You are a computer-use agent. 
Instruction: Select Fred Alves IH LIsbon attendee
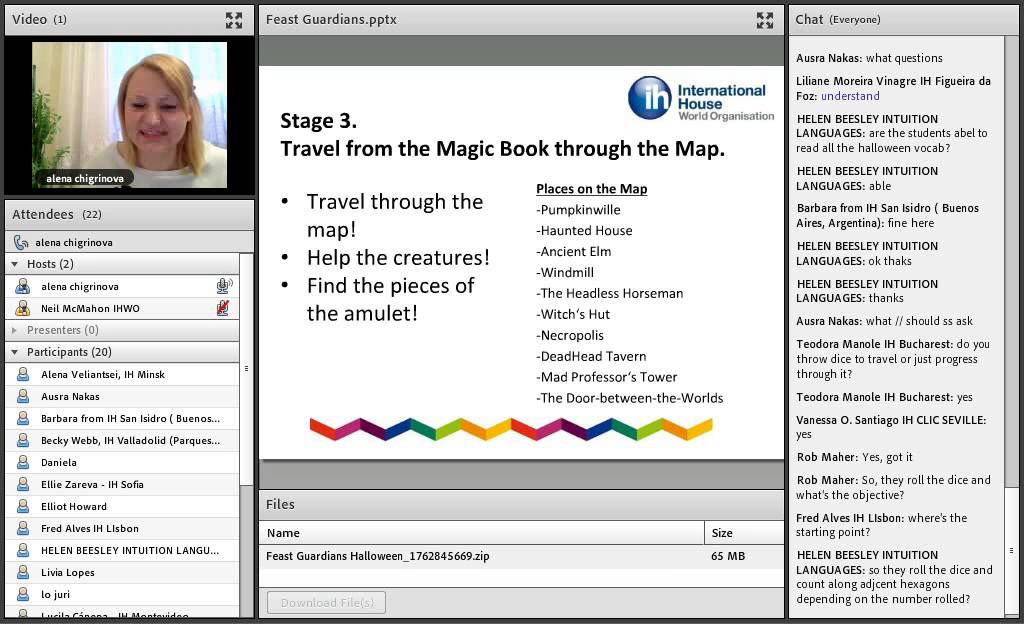(x=122, y=529)
